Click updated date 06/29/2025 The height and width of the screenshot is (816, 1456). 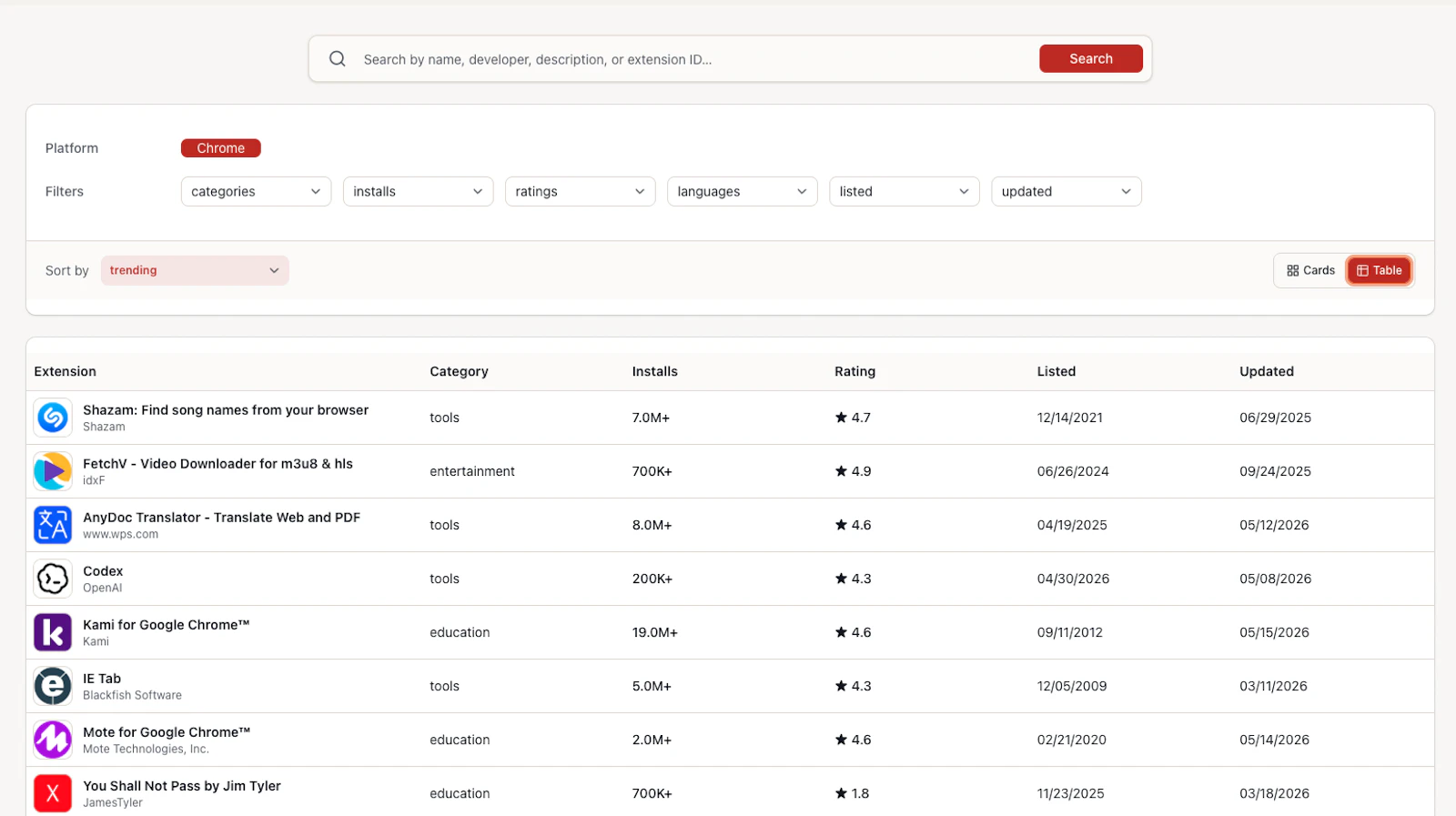1276,418
